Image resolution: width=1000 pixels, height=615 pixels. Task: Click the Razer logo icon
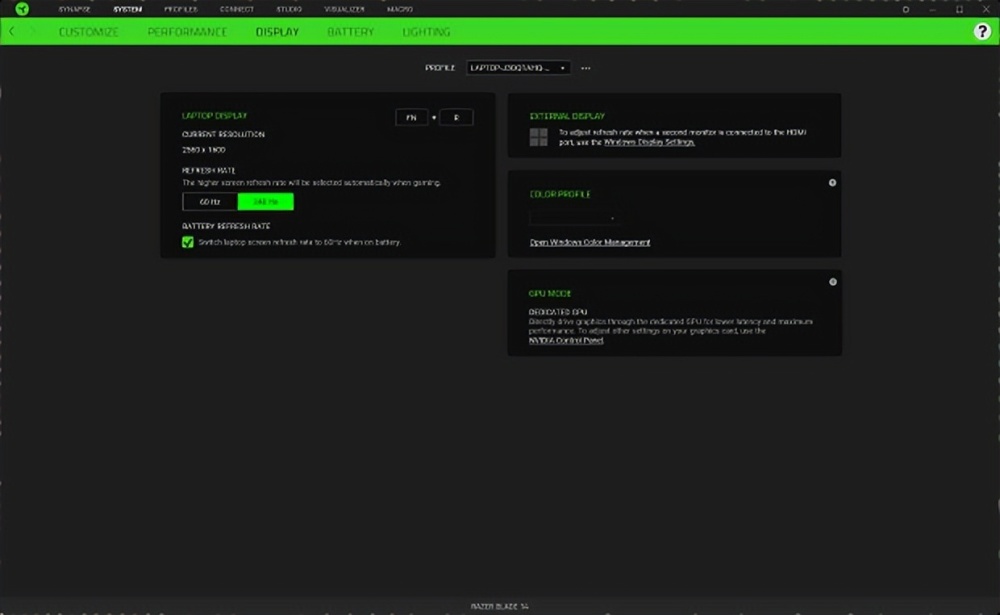click(x=20, y=9)
